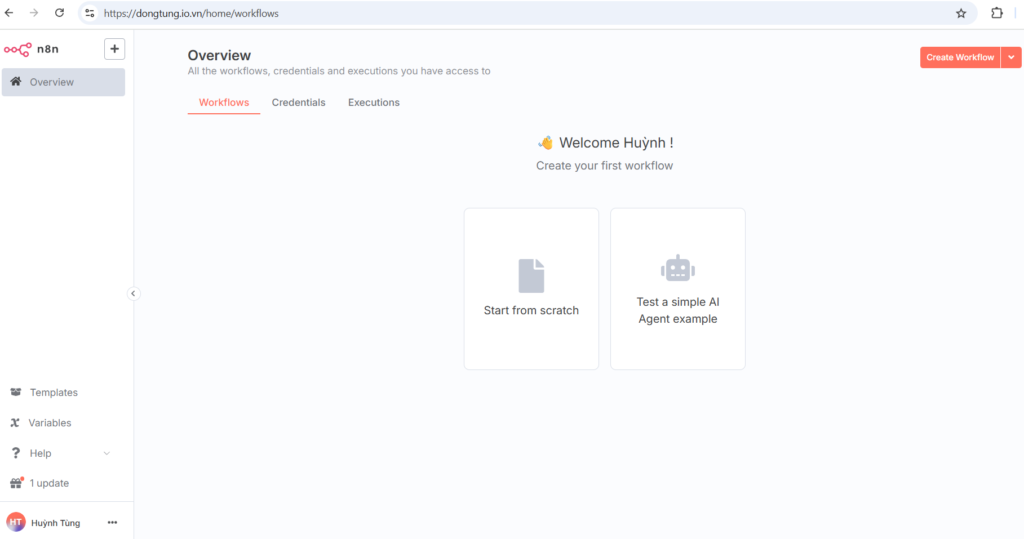Click the Variables x icon
This screenshot has width=1024, height=539.
point(15,423)
